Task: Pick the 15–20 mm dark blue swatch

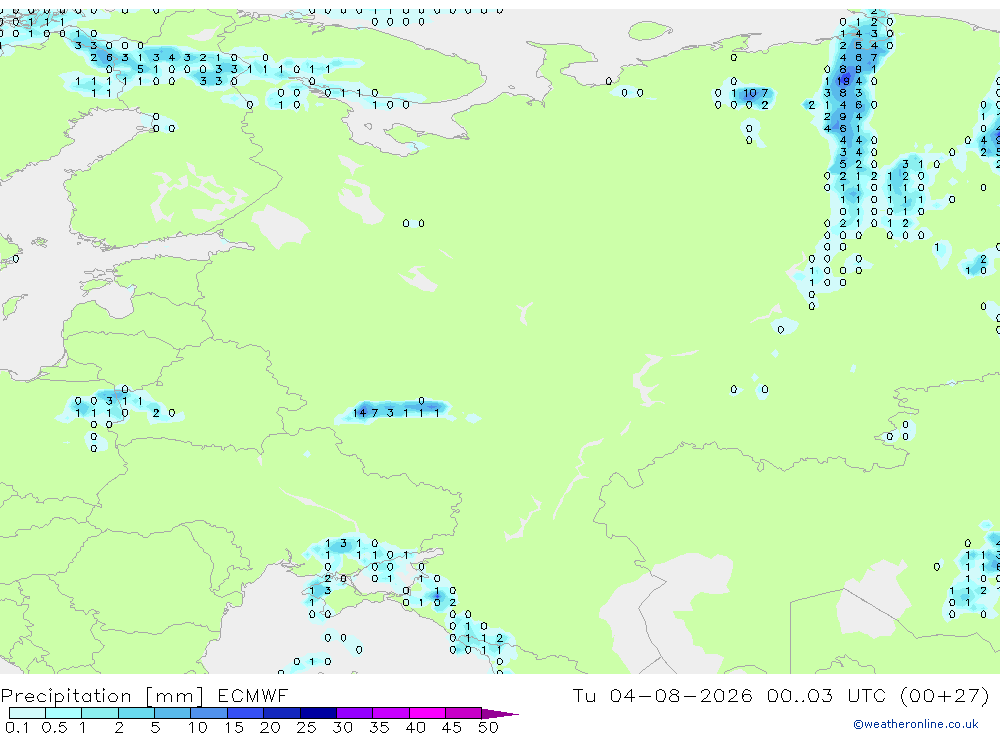Action: [245, 713]
